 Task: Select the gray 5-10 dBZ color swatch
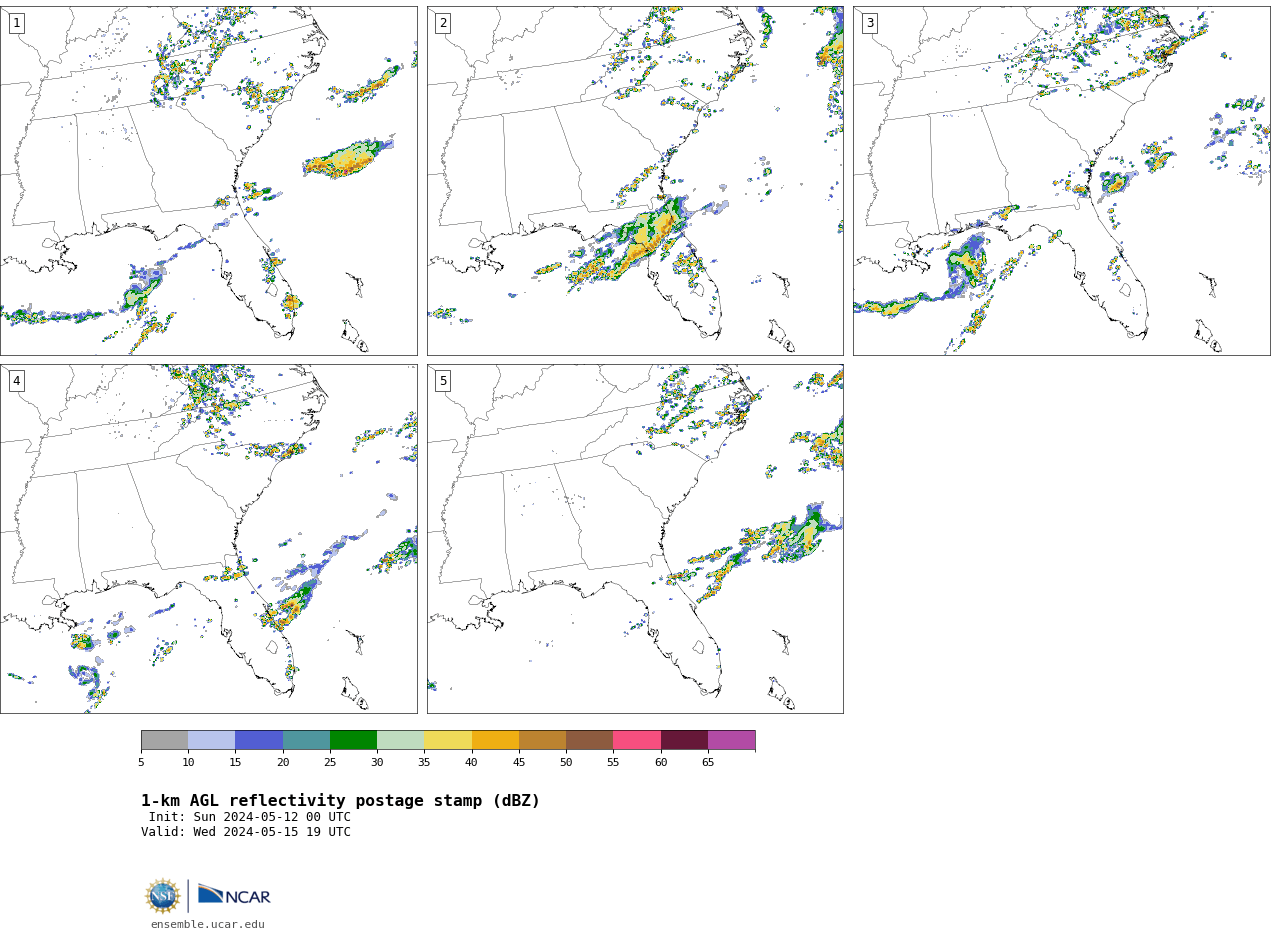[x=164, y=740]
